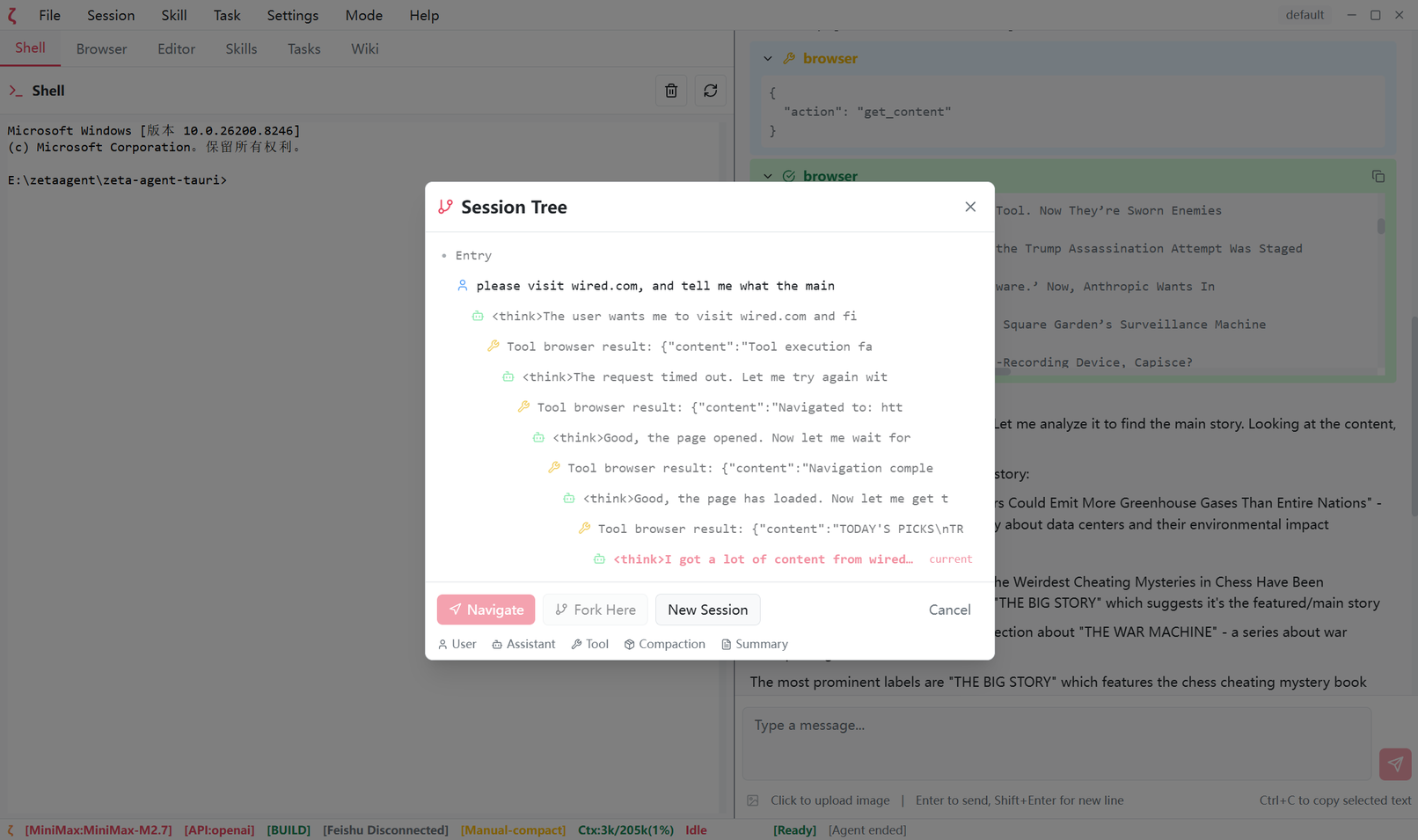Toggle the Compaction filter
Image resolution: width=1418 pixels, height=840 pixels.
point(665,643)
